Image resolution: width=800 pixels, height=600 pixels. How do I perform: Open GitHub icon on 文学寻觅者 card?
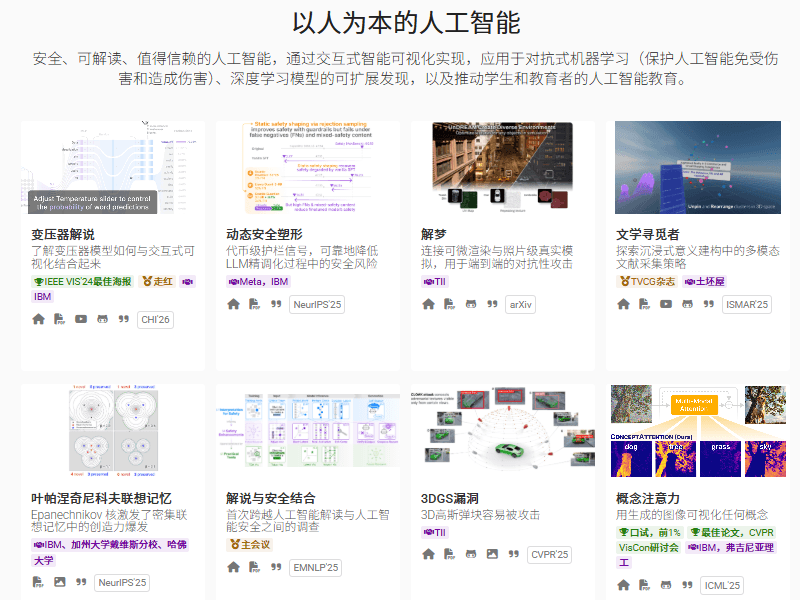pos(688,305)
